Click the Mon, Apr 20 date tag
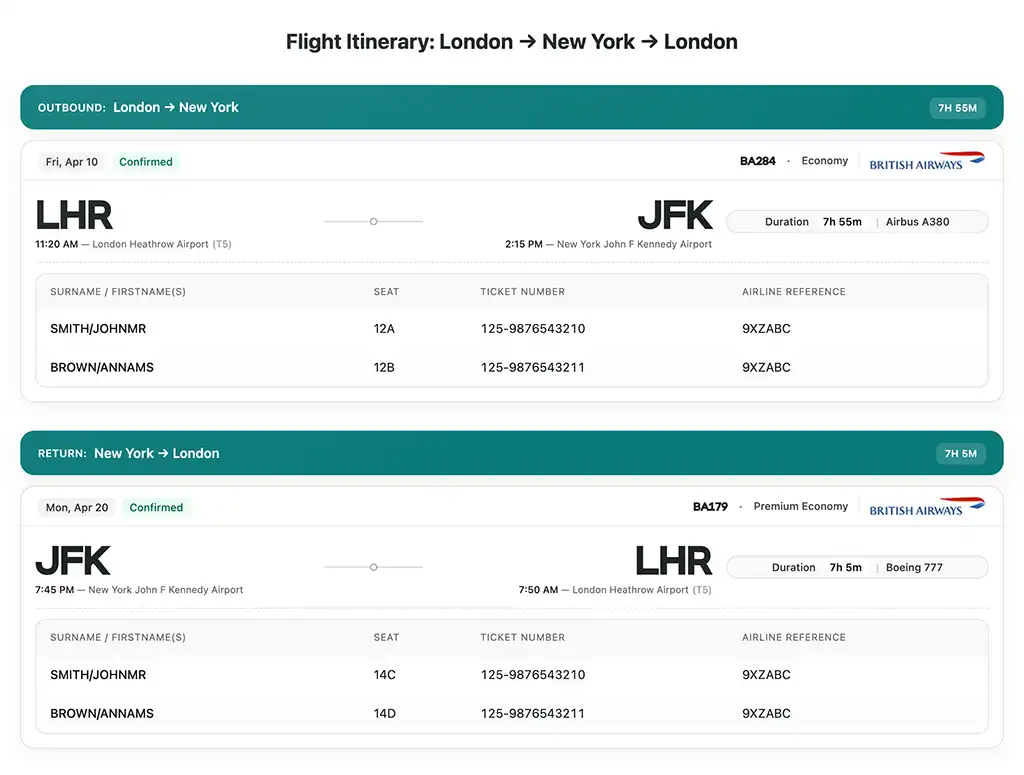Viewport: 1024px width, 775px height. (x=77, y=508)
